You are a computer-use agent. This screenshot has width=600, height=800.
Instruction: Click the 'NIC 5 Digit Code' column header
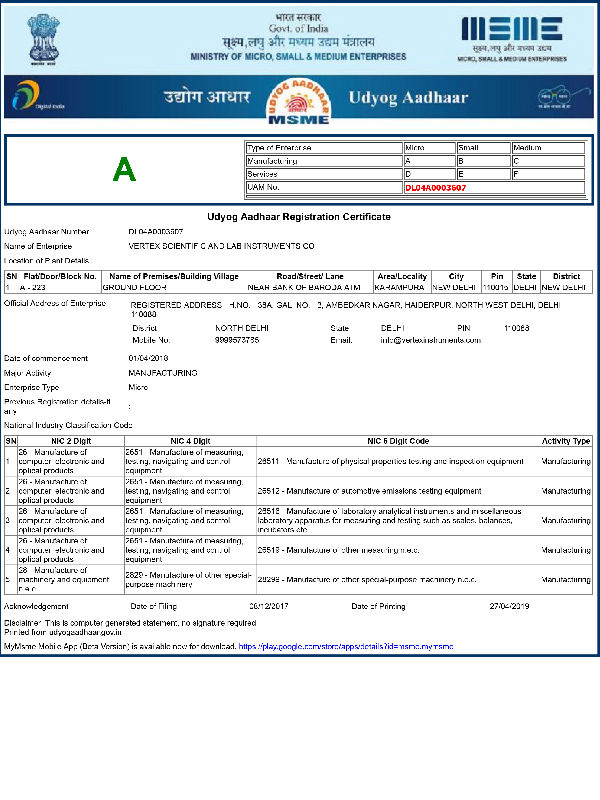(x=398, y=441)
